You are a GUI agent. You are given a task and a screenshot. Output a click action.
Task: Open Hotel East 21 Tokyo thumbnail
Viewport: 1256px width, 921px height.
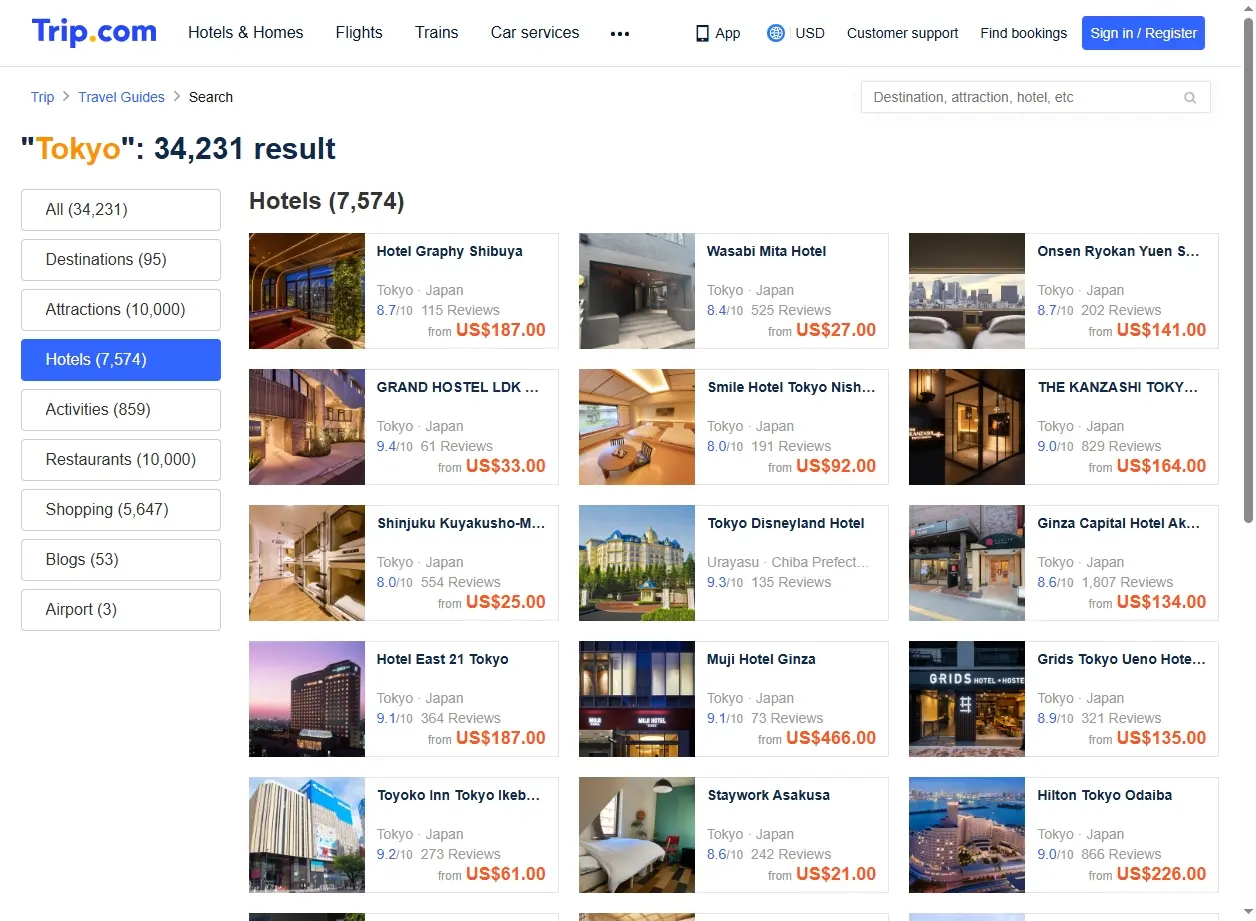coord(307,699)
